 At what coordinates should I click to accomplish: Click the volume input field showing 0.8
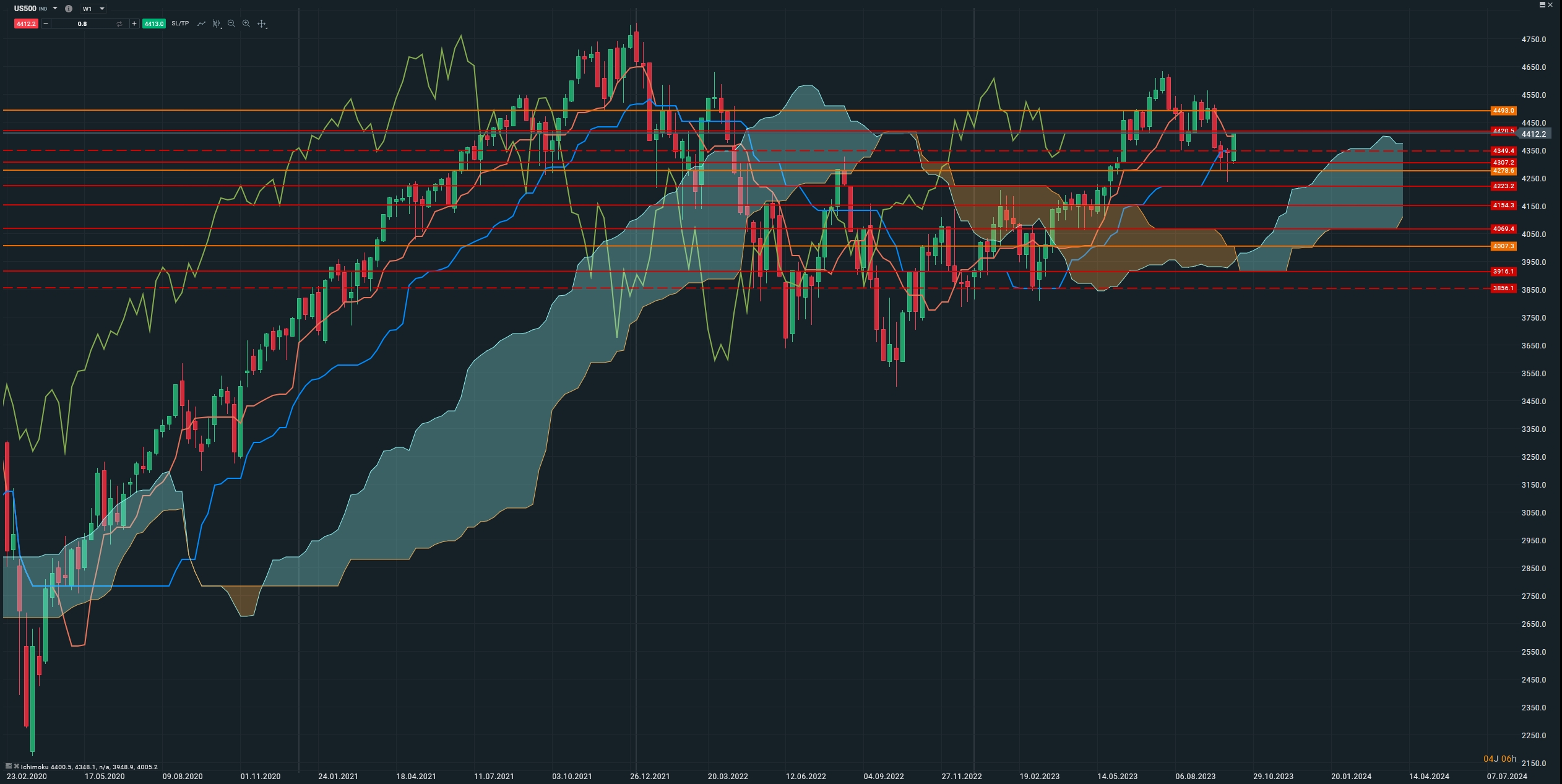tap(82, 24)
